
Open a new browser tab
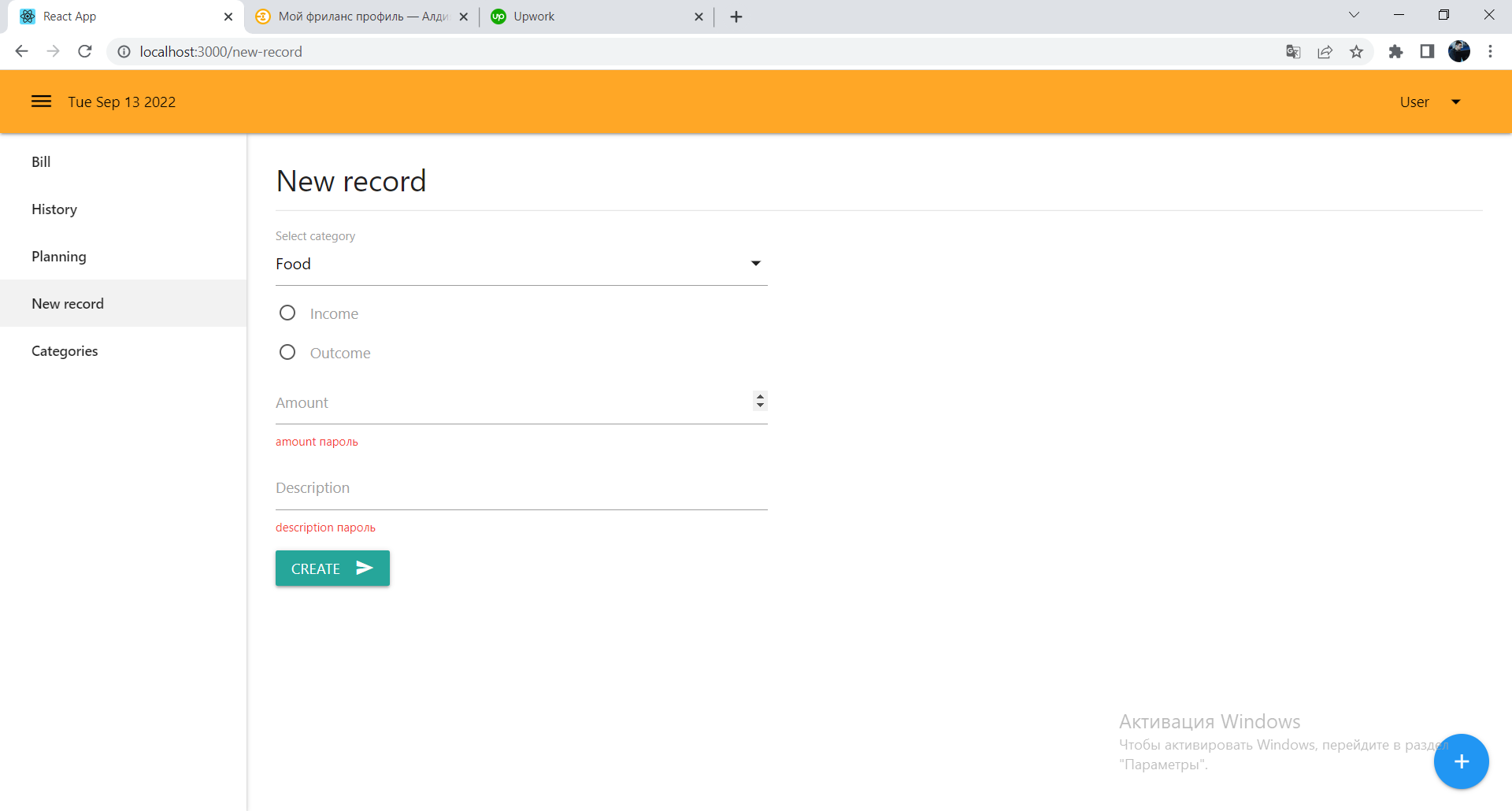pyautogui.click(x=736, y=17)
